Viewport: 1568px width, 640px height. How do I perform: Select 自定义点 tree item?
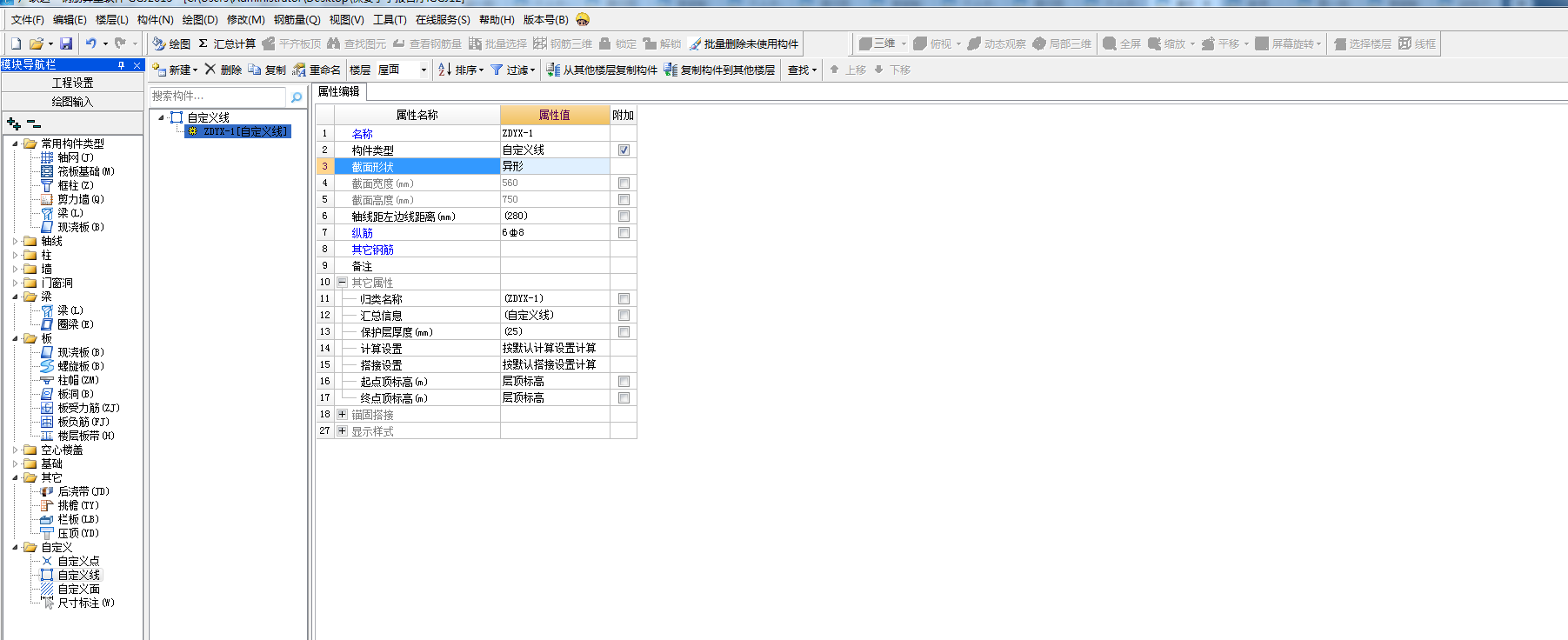(78, 561)
